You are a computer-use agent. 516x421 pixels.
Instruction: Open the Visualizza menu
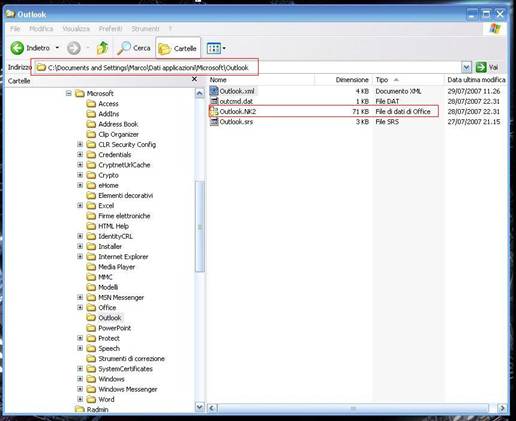[76, 29]
